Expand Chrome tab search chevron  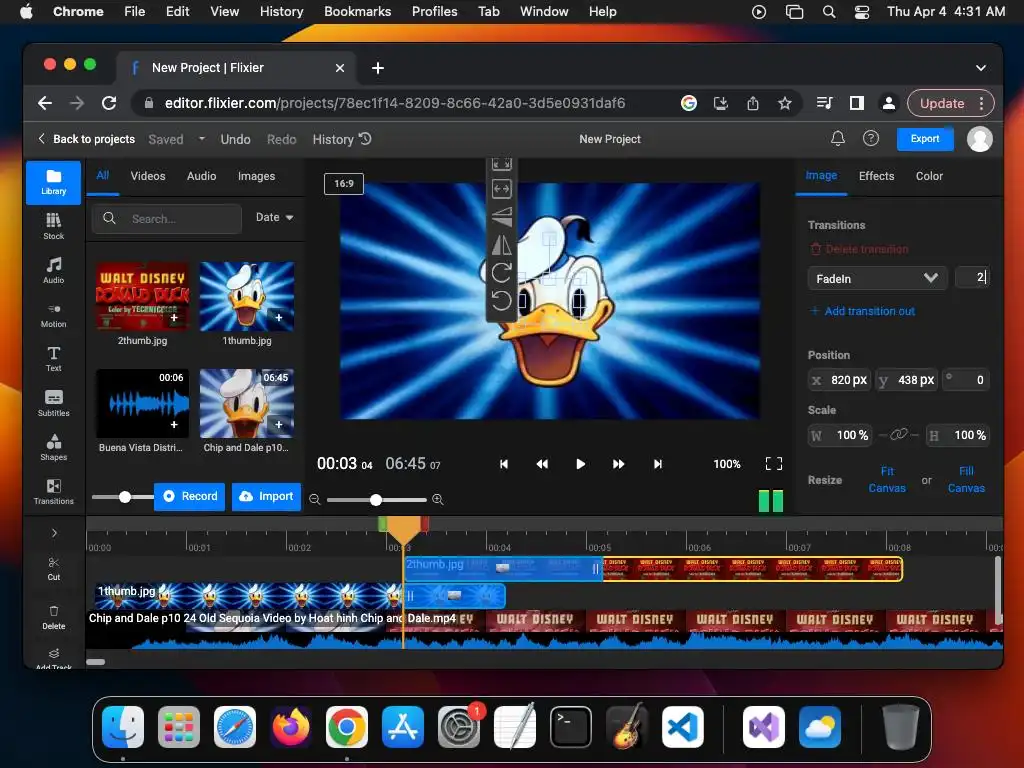tap(980, 67)
